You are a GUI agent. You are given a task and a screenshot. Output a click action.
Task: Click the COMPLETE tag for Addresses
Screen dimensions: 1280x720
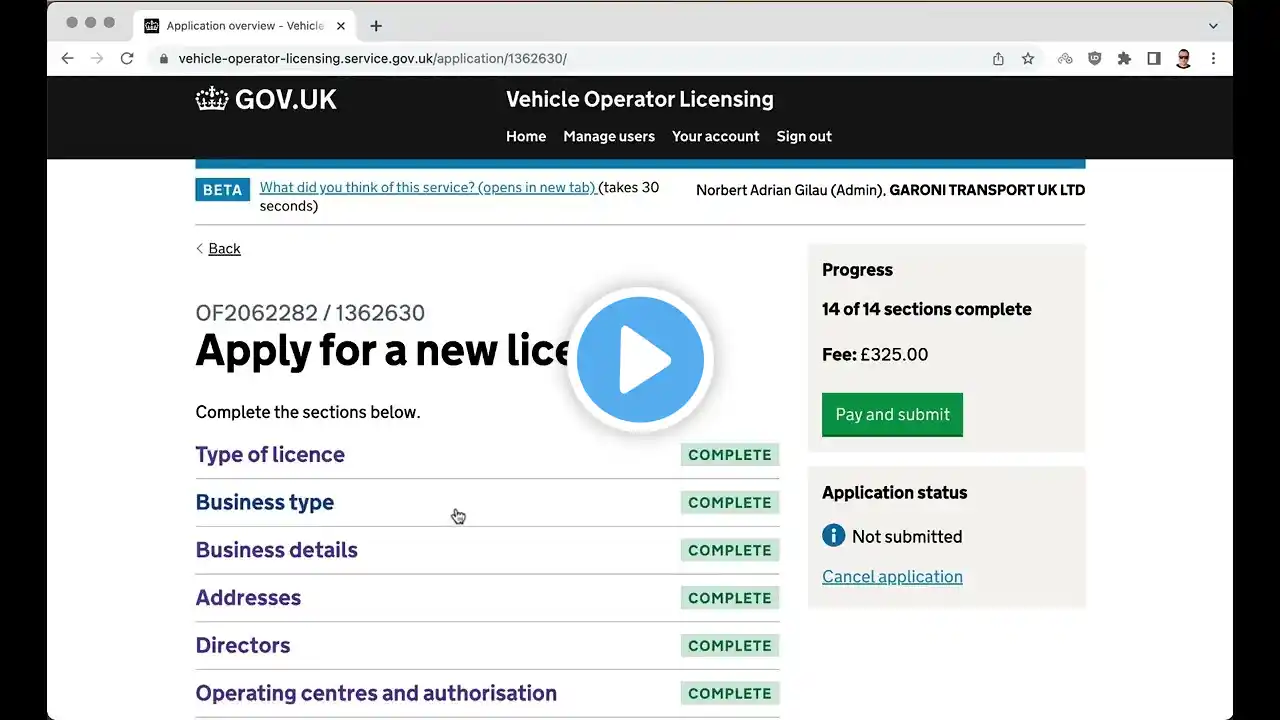pyautogui.click(x=730, y=598)
